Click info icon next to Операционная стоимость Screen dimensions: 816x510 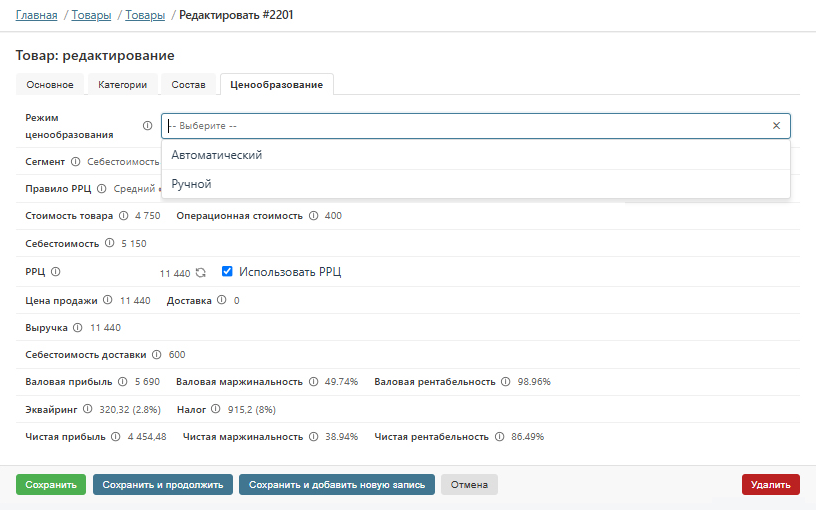tap(313, 215)
